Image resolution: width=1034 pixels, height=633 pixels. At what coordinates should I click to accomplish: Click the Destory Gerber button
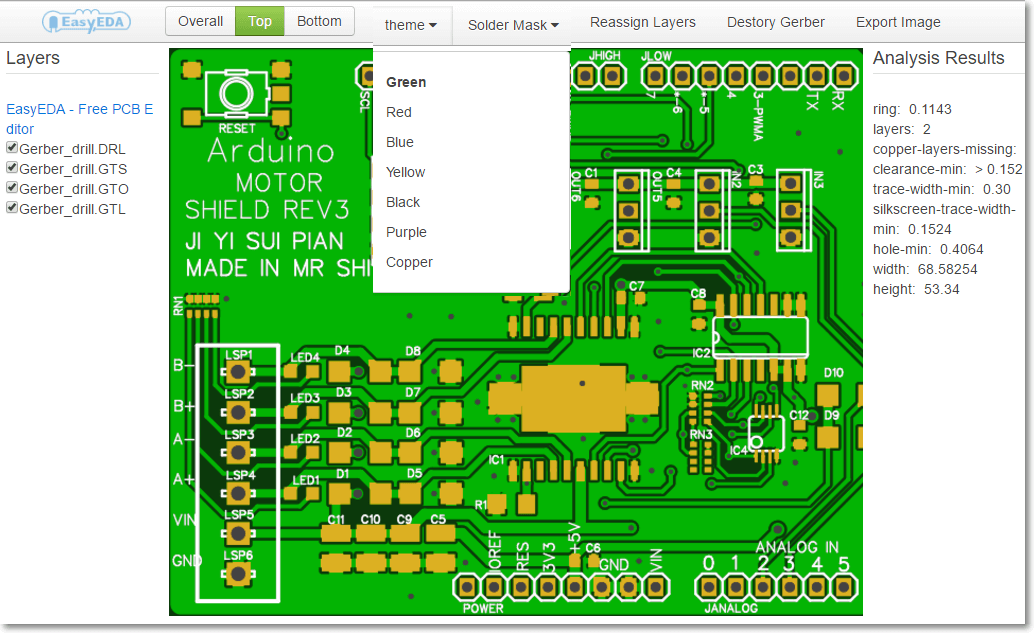(775, 20)
